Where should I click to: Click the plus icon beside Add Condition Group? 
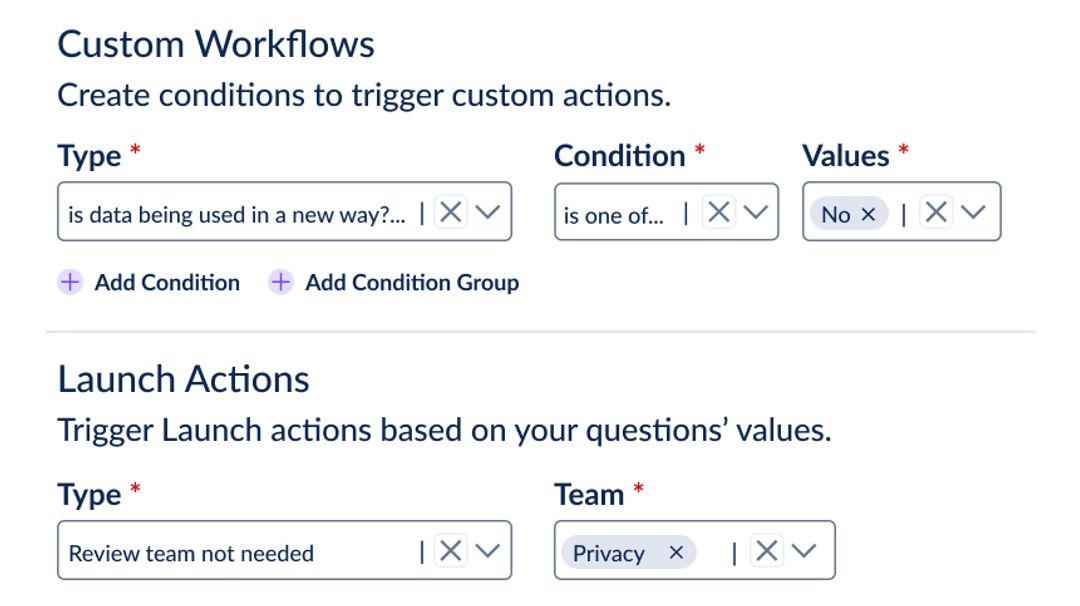[279, 283]
